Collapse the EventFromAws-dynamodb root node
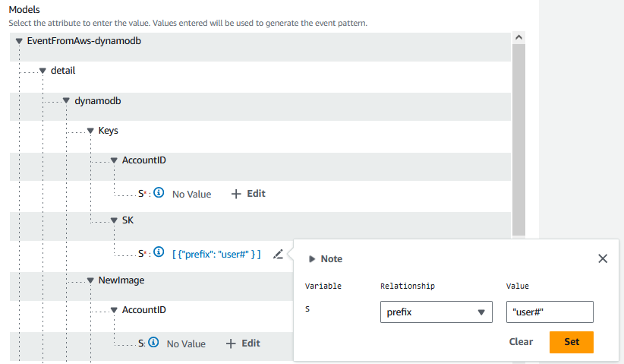 [x=19, y=41]
